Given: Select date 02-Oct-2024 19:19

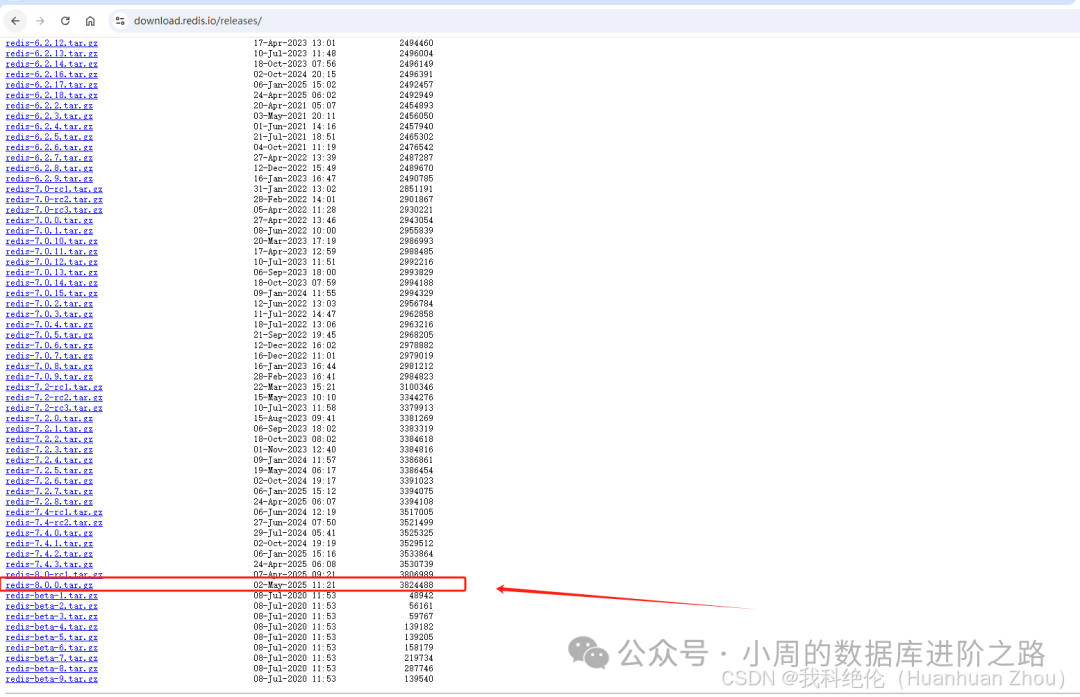Looking at the screenshot, I should (x=295, y=543).
